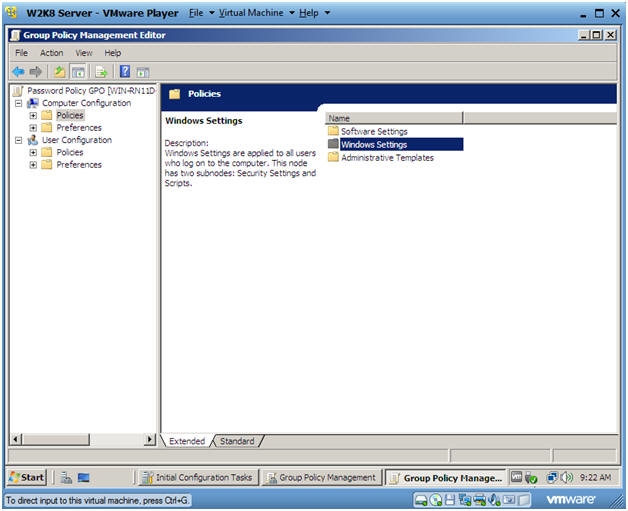
Task: Open VMware File menu dropdown
Action: click(x=201, y=13)
